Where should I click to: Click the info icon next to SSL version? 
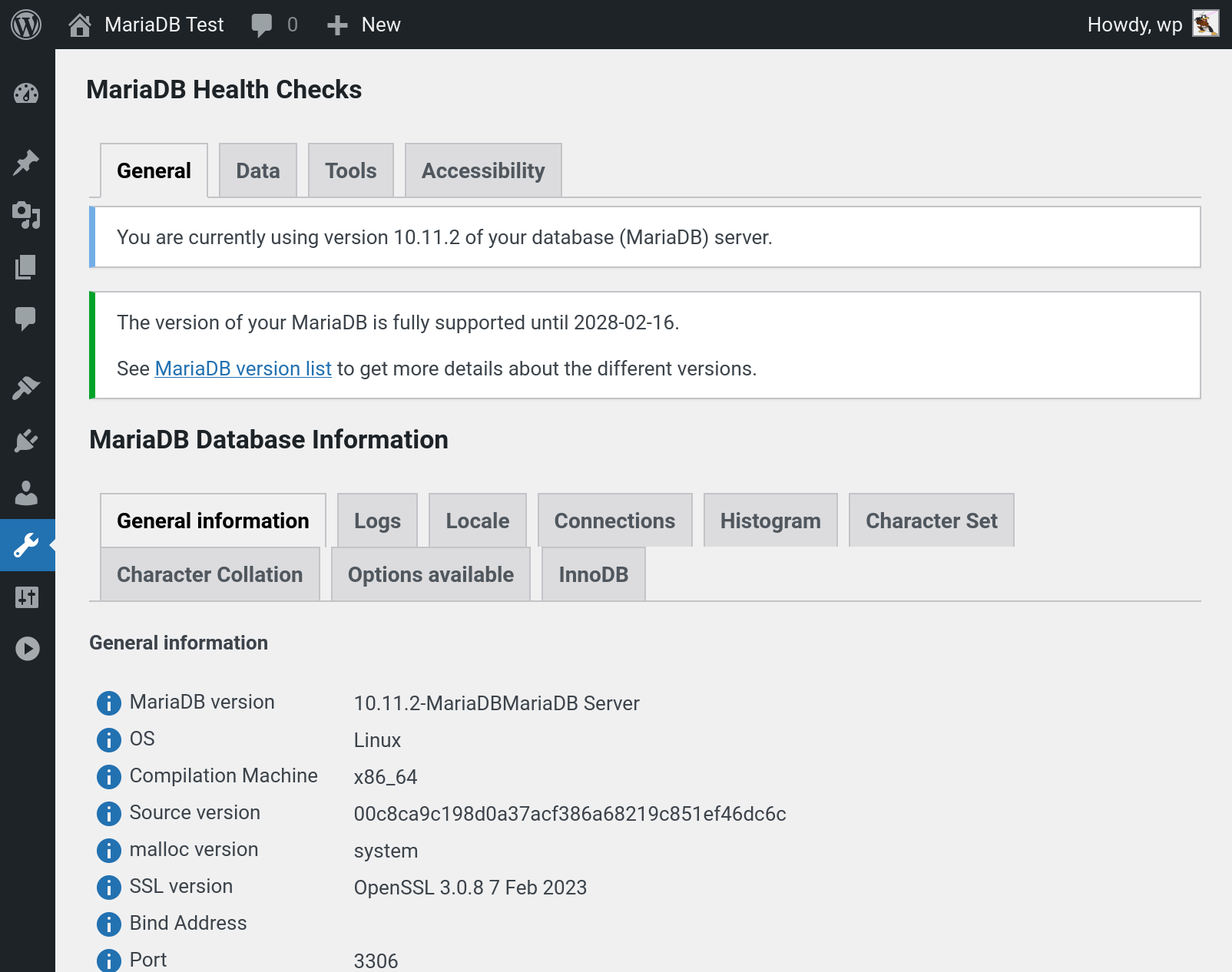click(109, 887)
